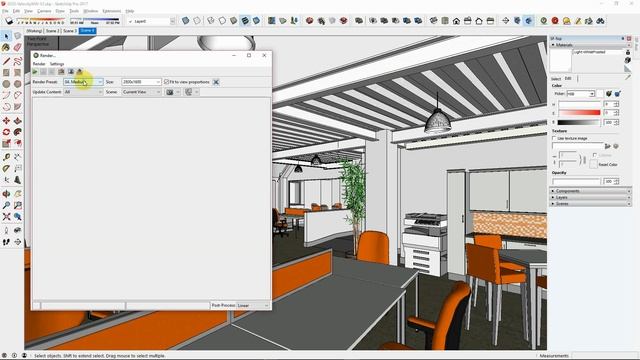Click the Iso standard view icon
This screenshot has height=360, width=640.
point(433,20)
